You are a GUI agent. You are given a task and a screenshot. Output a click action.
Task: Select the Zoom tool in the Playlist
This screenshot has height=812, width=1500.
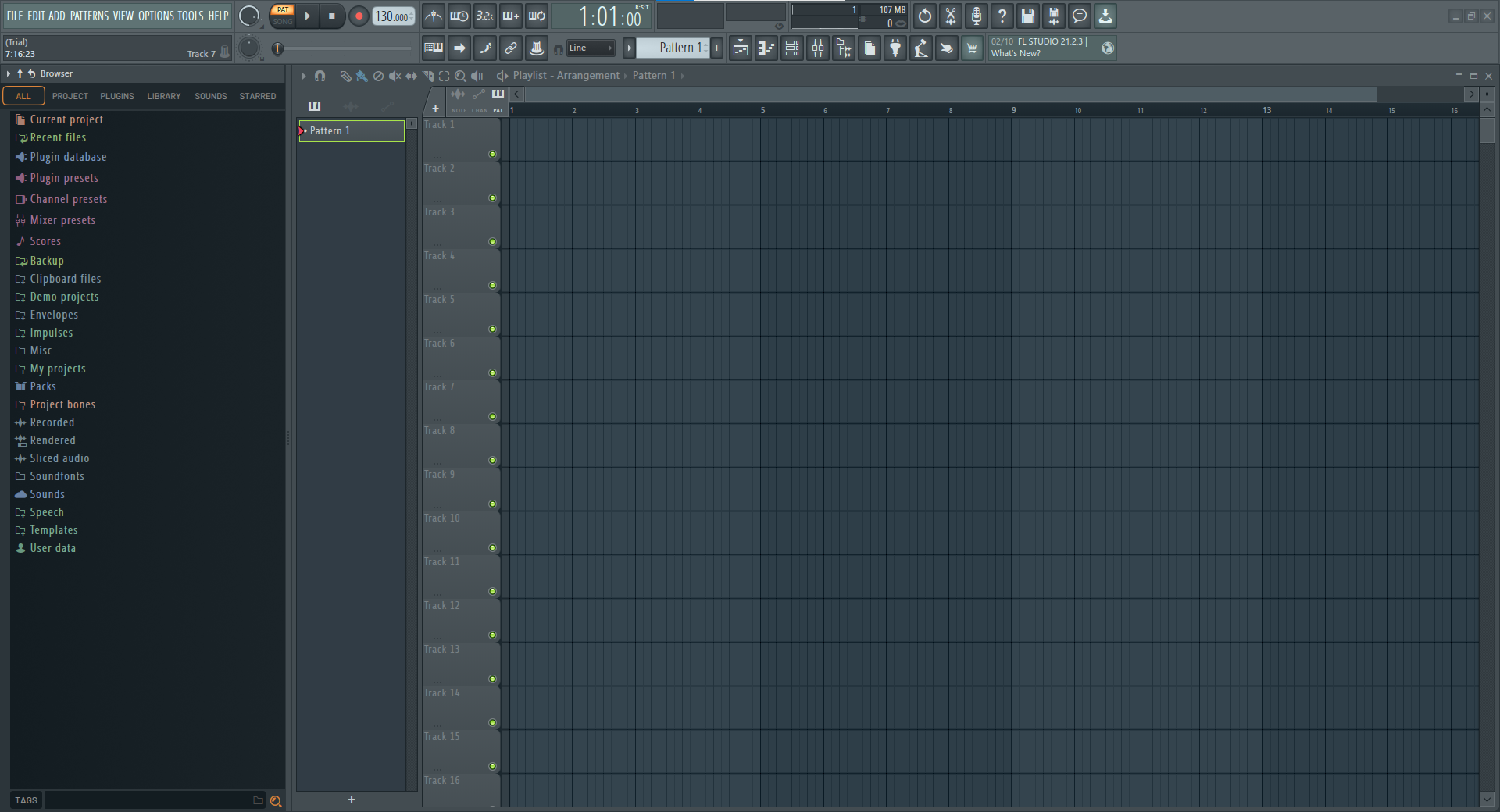tap(459, 77)
